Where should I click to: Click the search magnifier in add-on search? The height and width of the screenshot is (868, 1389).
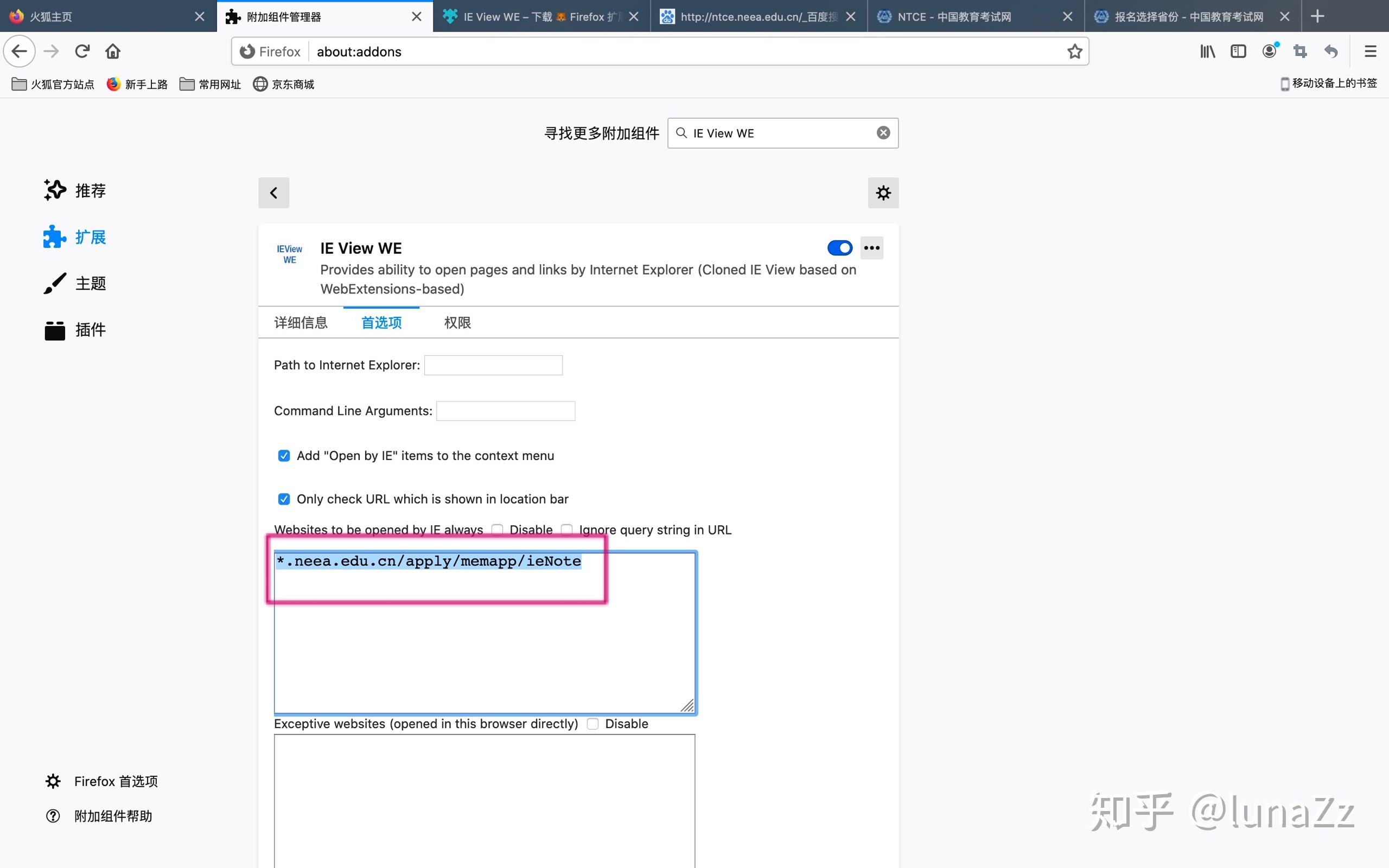tap(681, 133)
